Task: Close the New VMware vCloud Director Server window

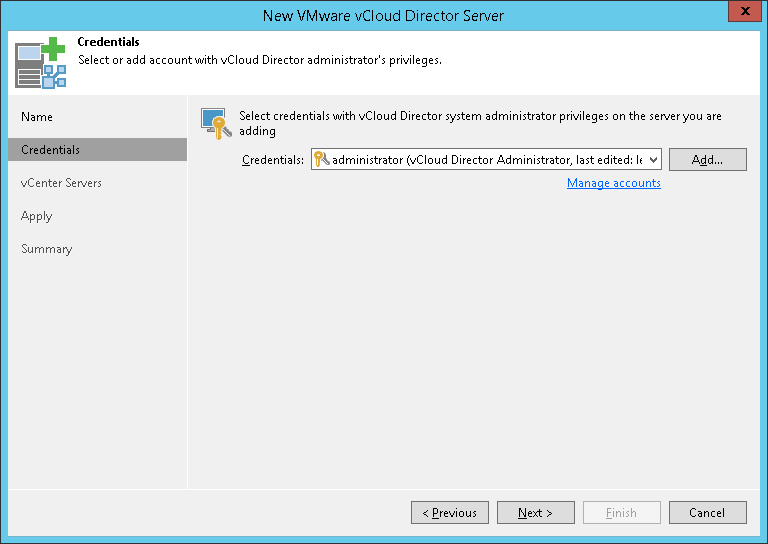Action: [741, 14]
